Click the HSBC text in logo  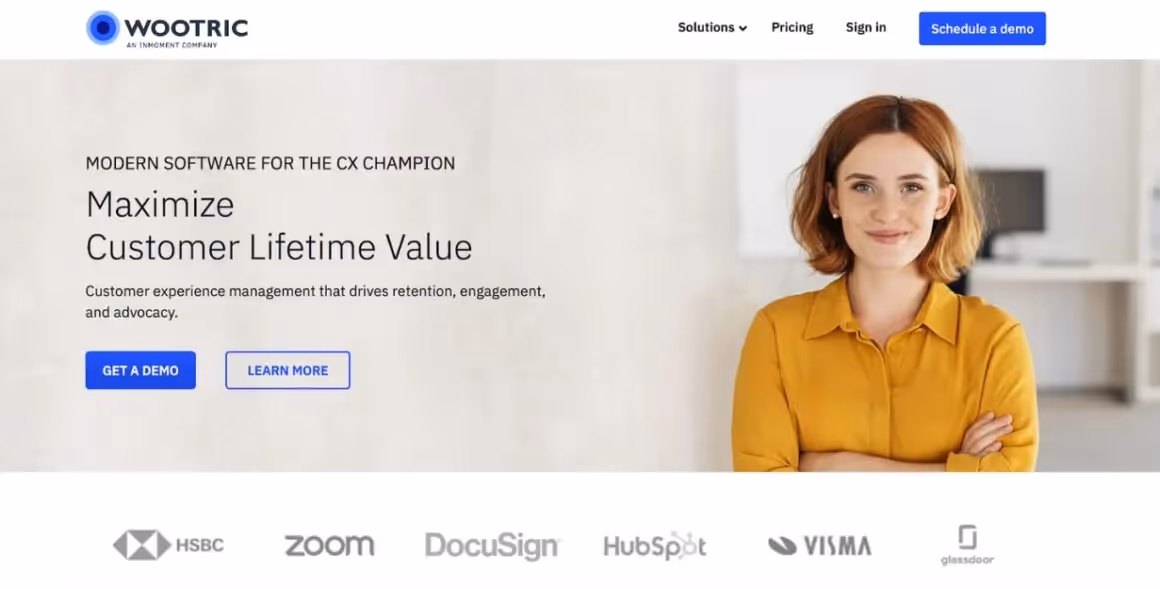pos(200,545)
